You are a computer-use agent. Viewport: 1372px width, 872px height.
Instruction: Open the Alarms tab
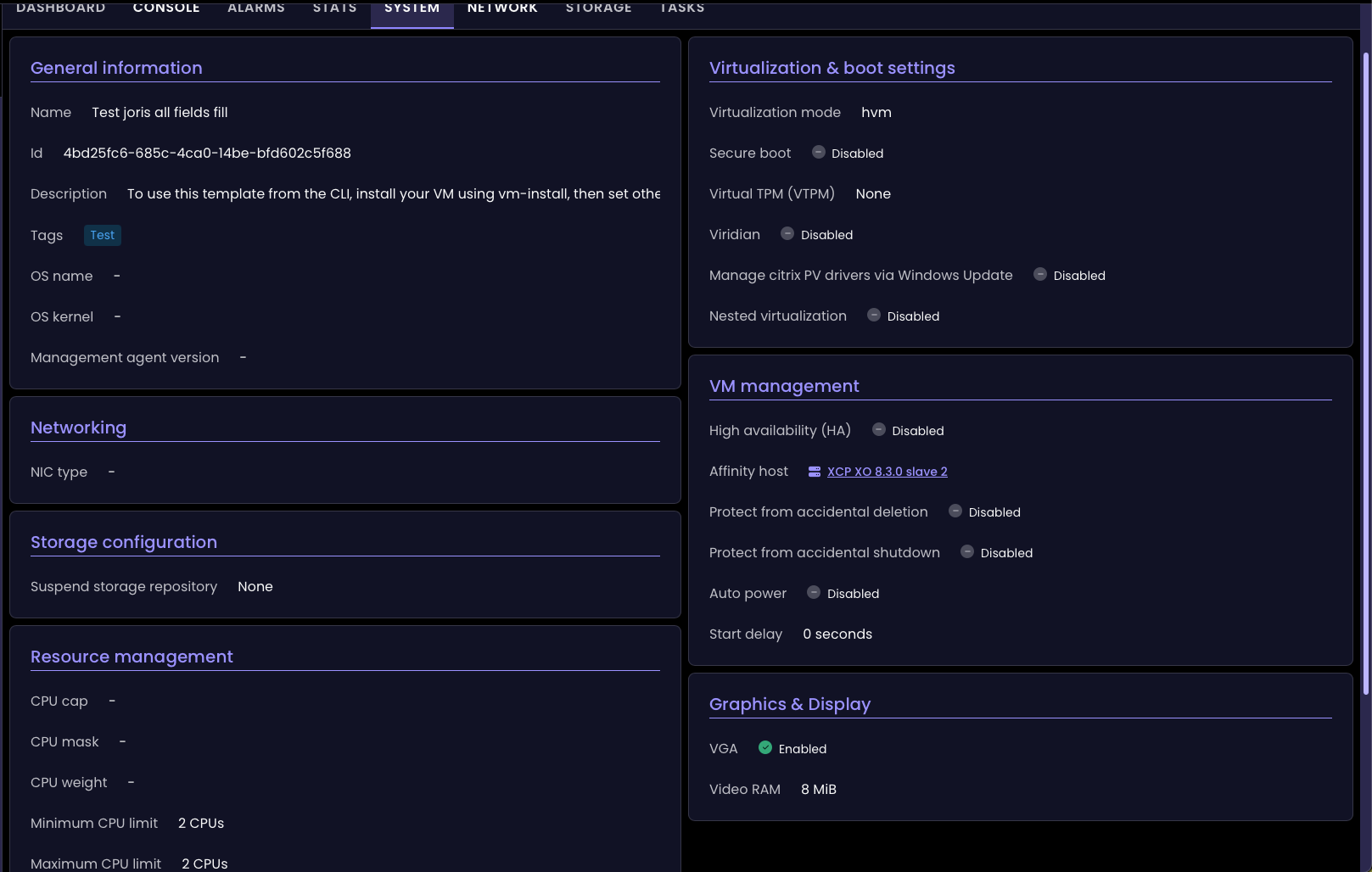256,8
